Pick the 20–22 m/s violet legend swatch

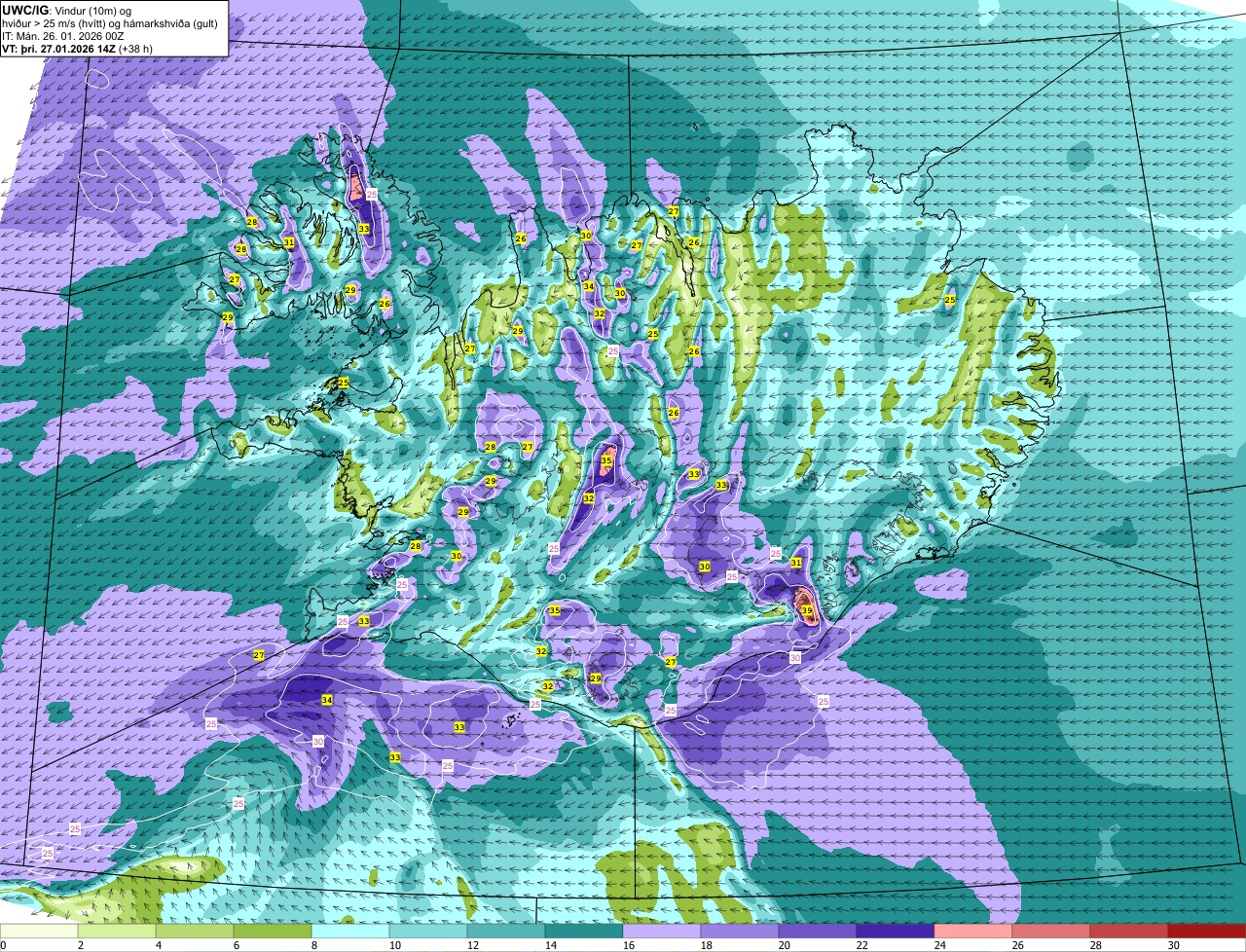[818, 932]
